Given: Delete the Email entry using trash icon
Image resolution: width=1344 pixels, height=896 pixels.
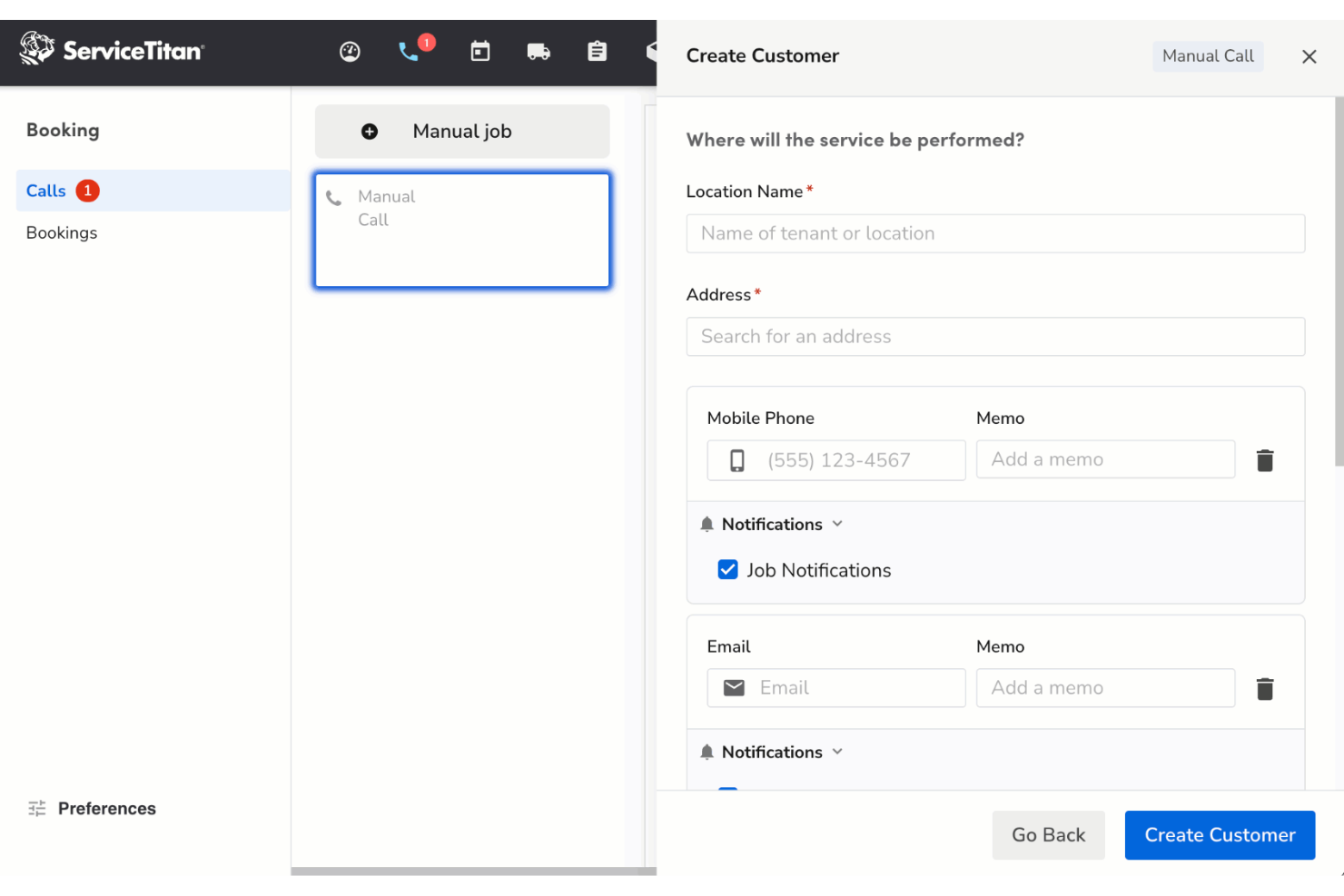Looking at the screenshot, I should (x=1265, y=688).
